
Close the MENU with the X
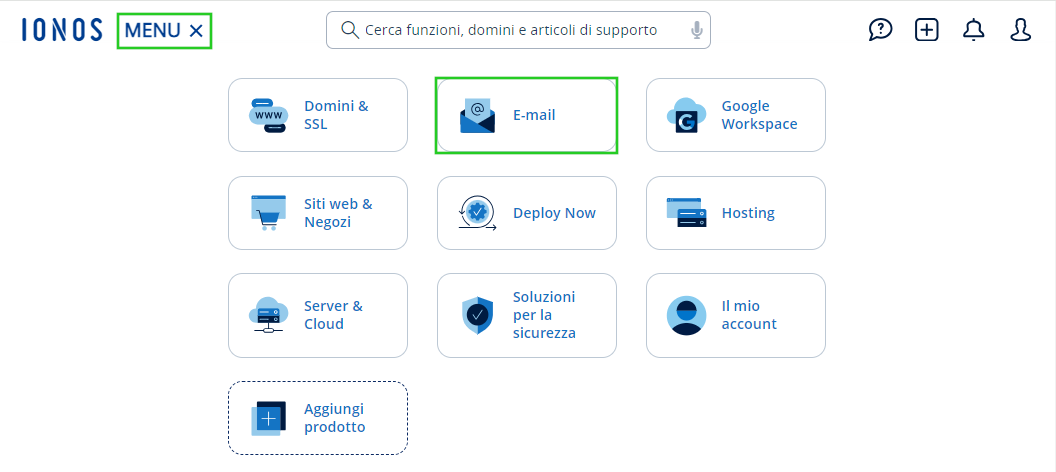(196, 30)
